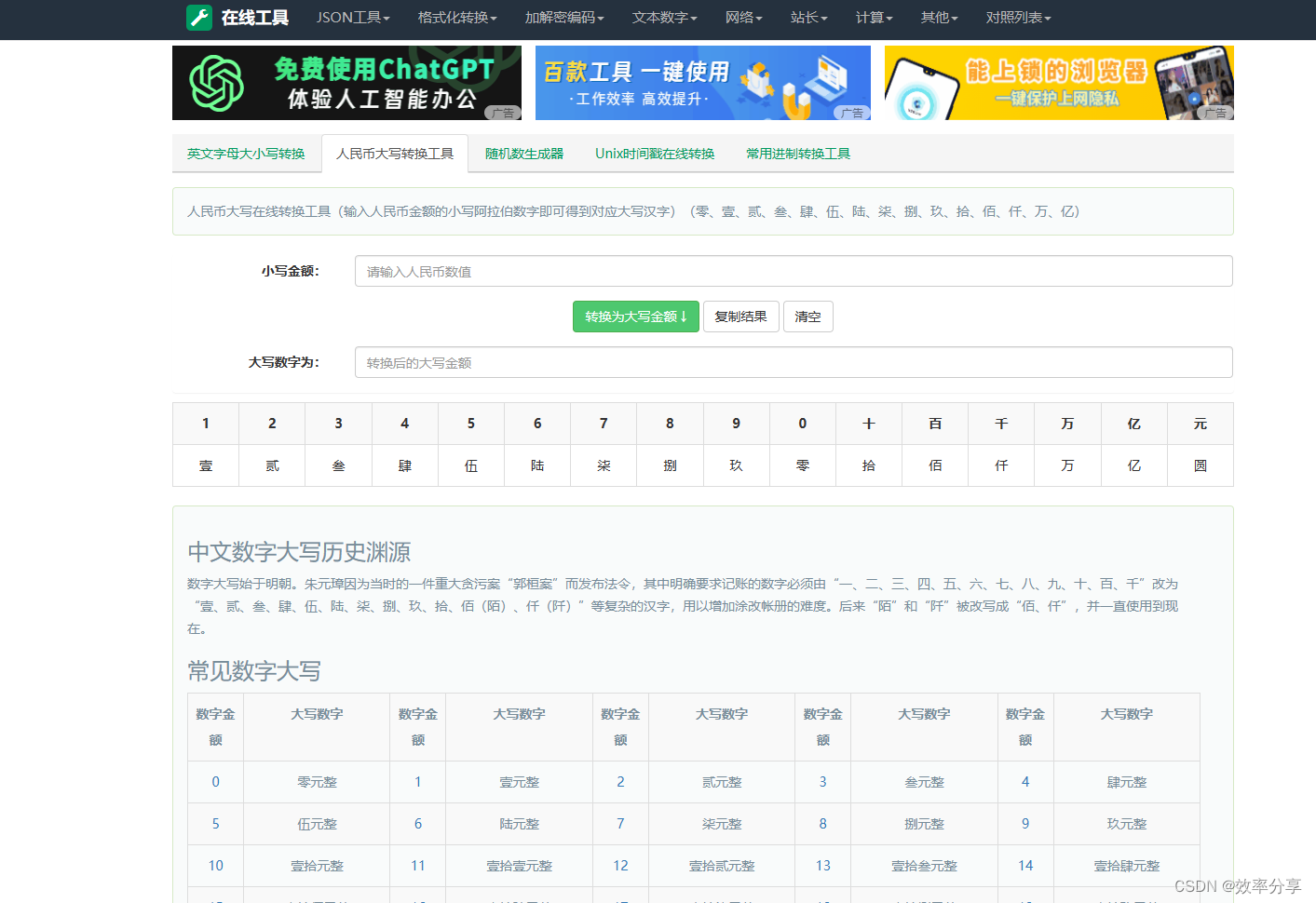Click the 零 cell in reference table
1316x903 pixels.
[x=803, y=465]
